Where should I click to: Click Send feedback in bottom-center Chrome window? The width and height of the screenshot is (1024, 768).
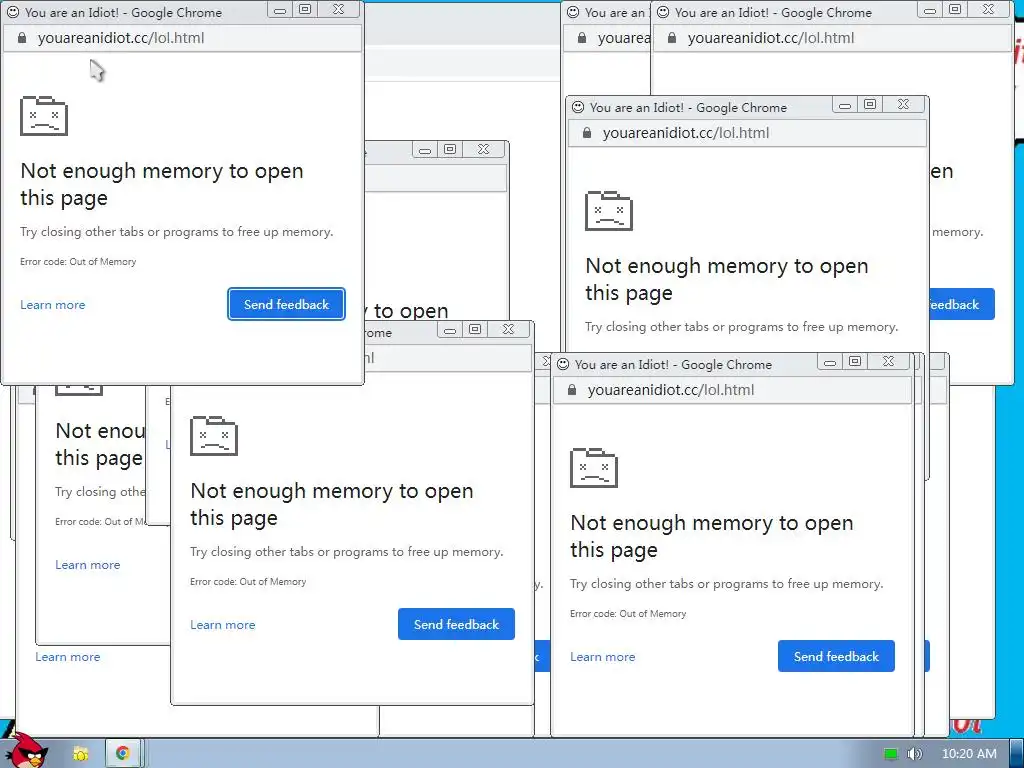[456, 624]
